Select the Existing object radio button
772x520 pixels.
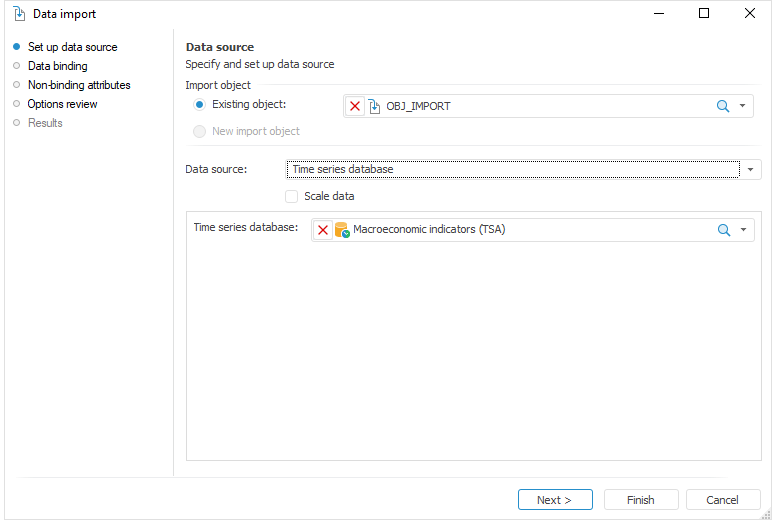point(200,104)
